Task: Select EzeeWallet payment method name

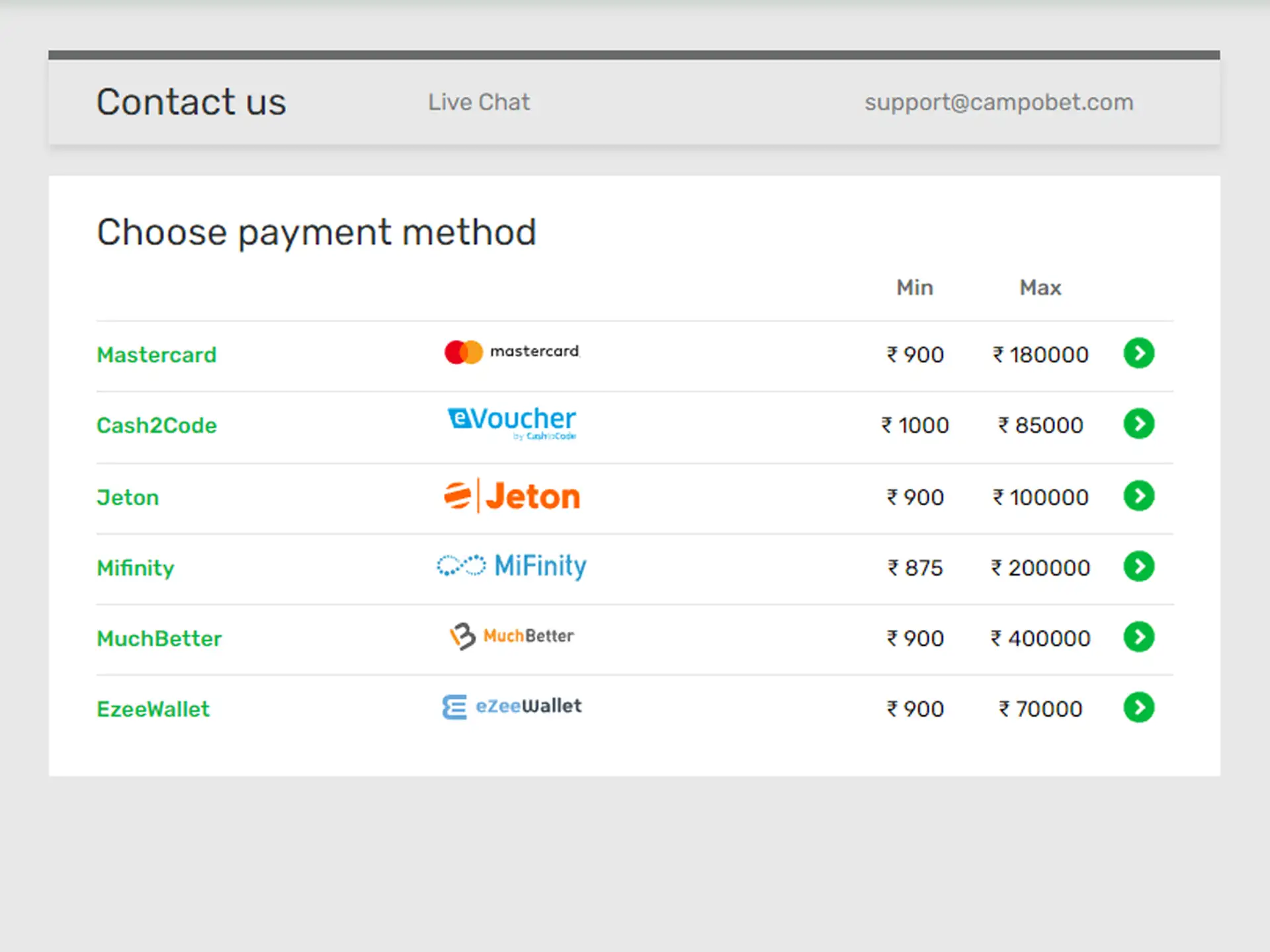Action: (x=153, y=709)
